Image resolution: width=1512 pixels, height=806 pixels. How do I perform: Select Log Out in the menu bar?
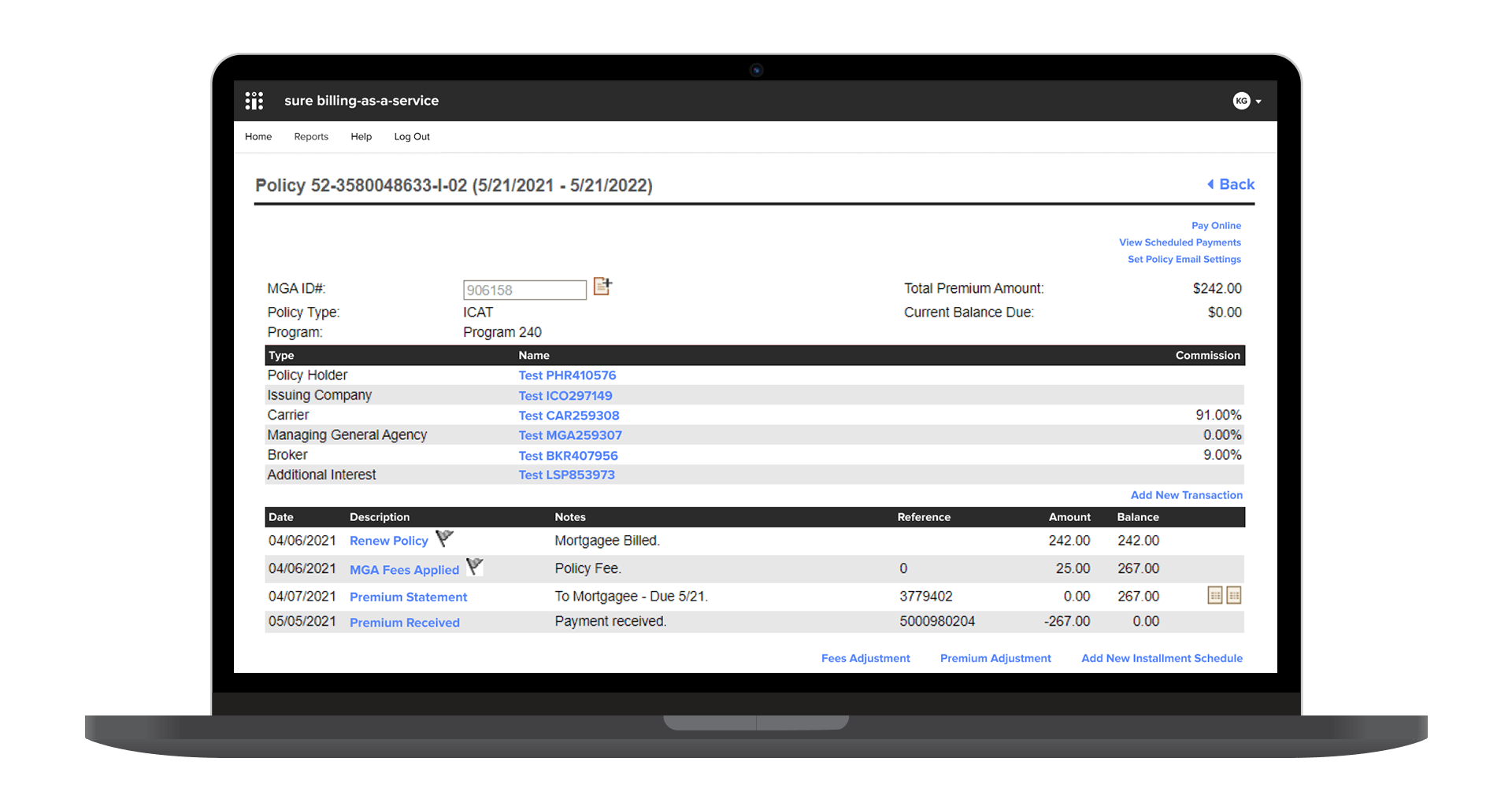(412, 137)
